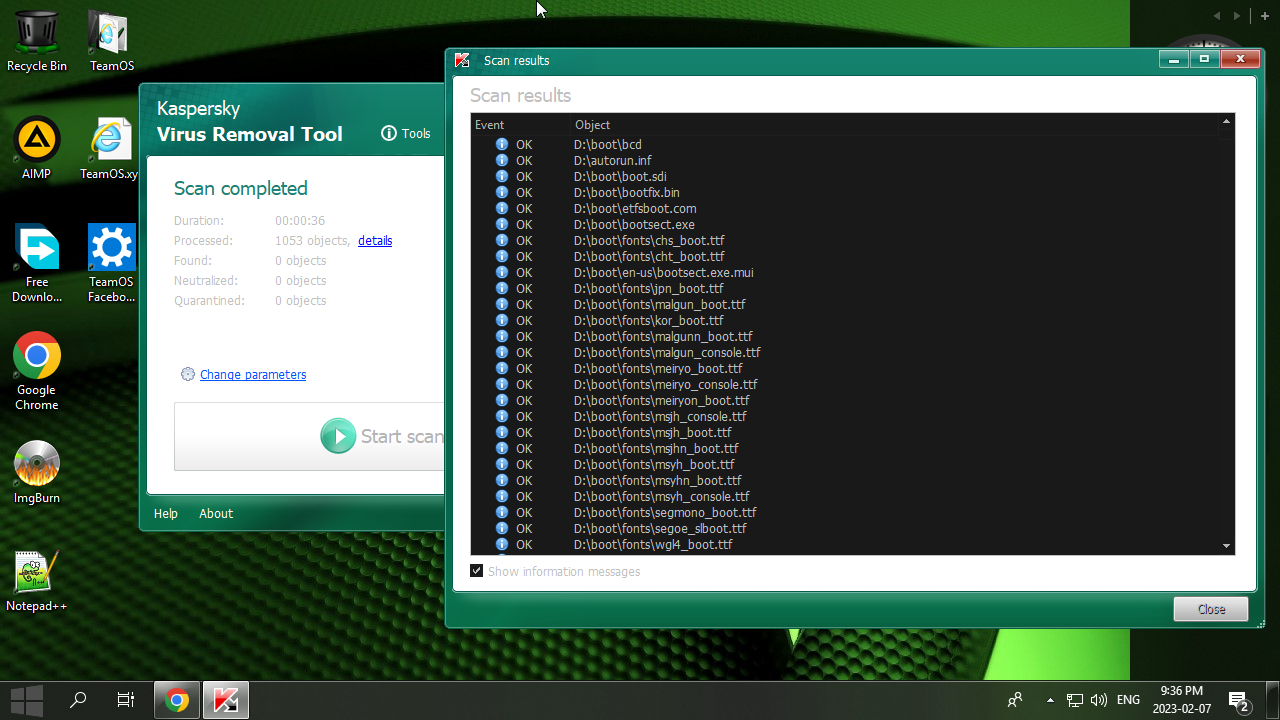
Task: Open the People icon in the tray
Action: coord(1015,700)
